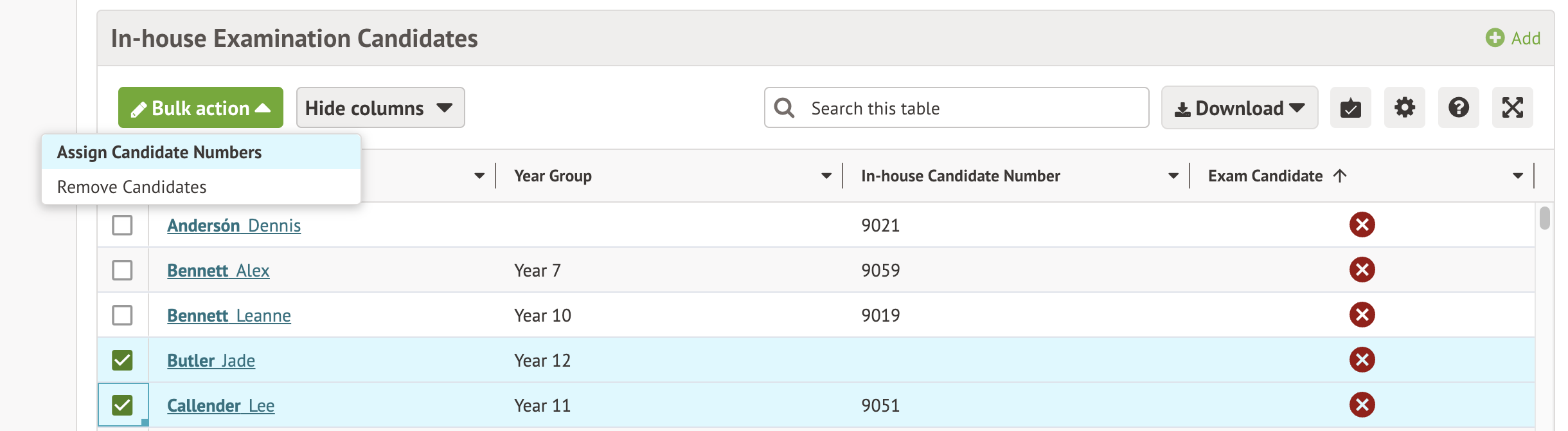Click red cross in Callender Lee row
The image size is (1568, 431).
[x=1362, y=405]
